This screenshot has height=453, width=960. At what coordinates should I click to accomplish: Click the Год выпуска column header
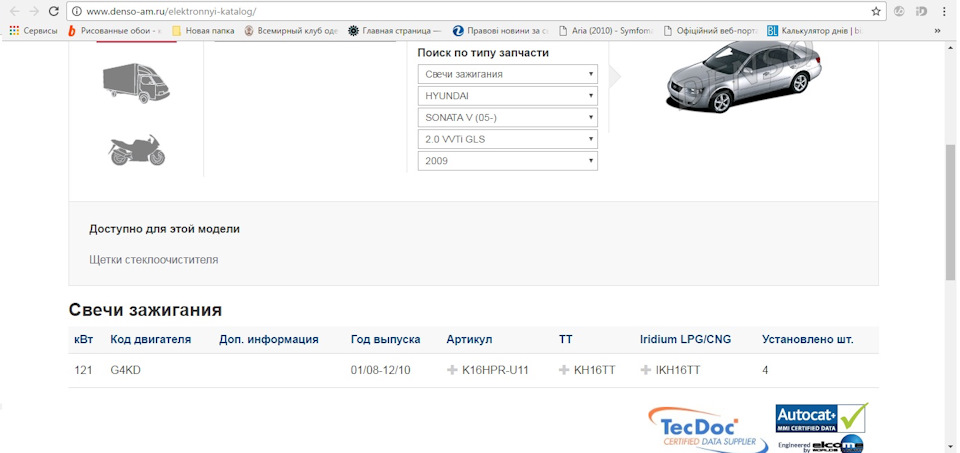click(385, 339)
